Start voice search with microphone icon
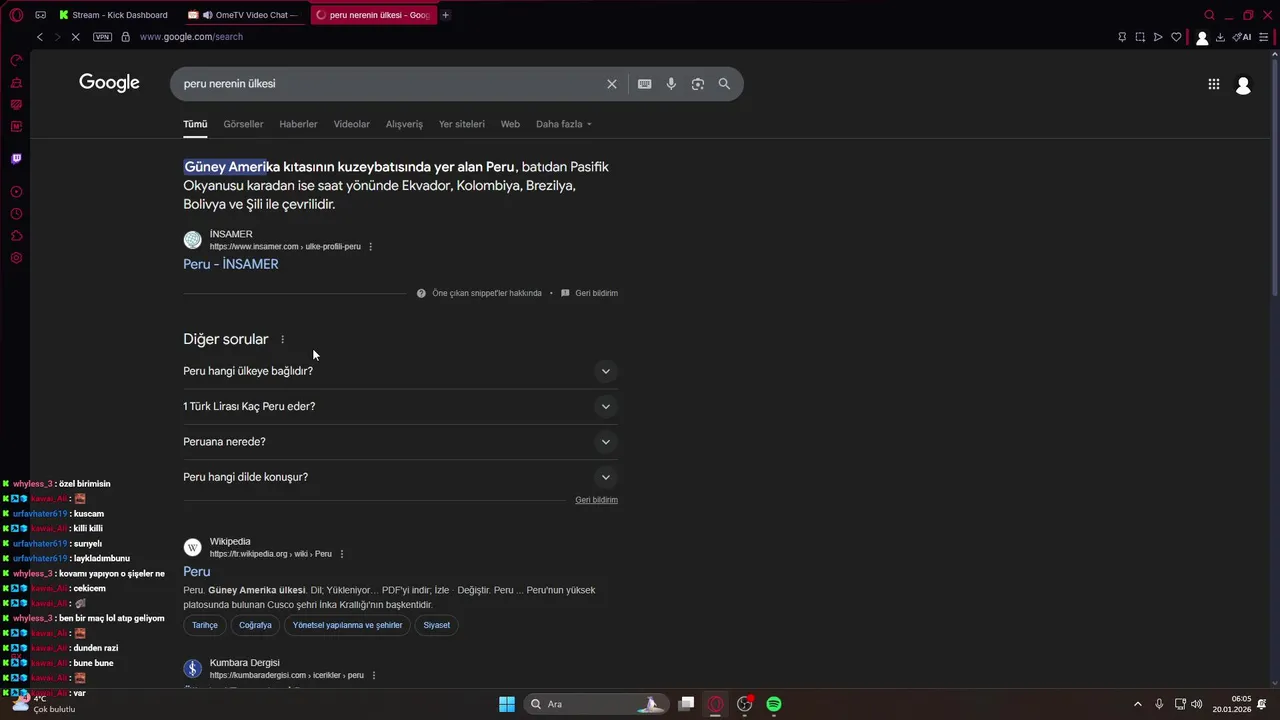The height and width of the screenshot is (720, 1280). [671, 84]
